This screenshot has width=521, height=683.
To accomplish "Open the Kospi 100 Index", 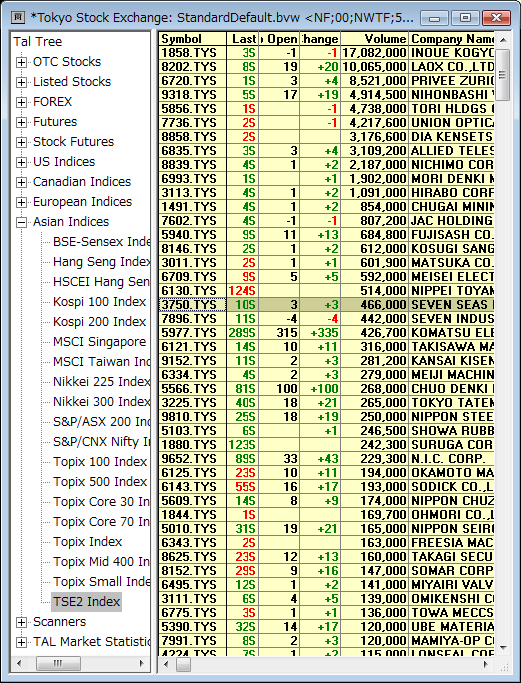I will (x=99, y=302).
